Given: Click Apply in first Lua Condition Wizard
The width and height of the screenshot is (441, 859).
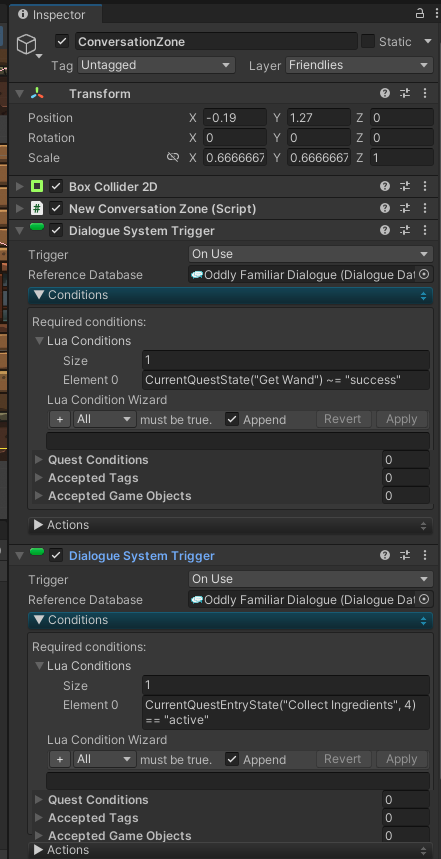Looking at the screenshot, I should point(402,419).
